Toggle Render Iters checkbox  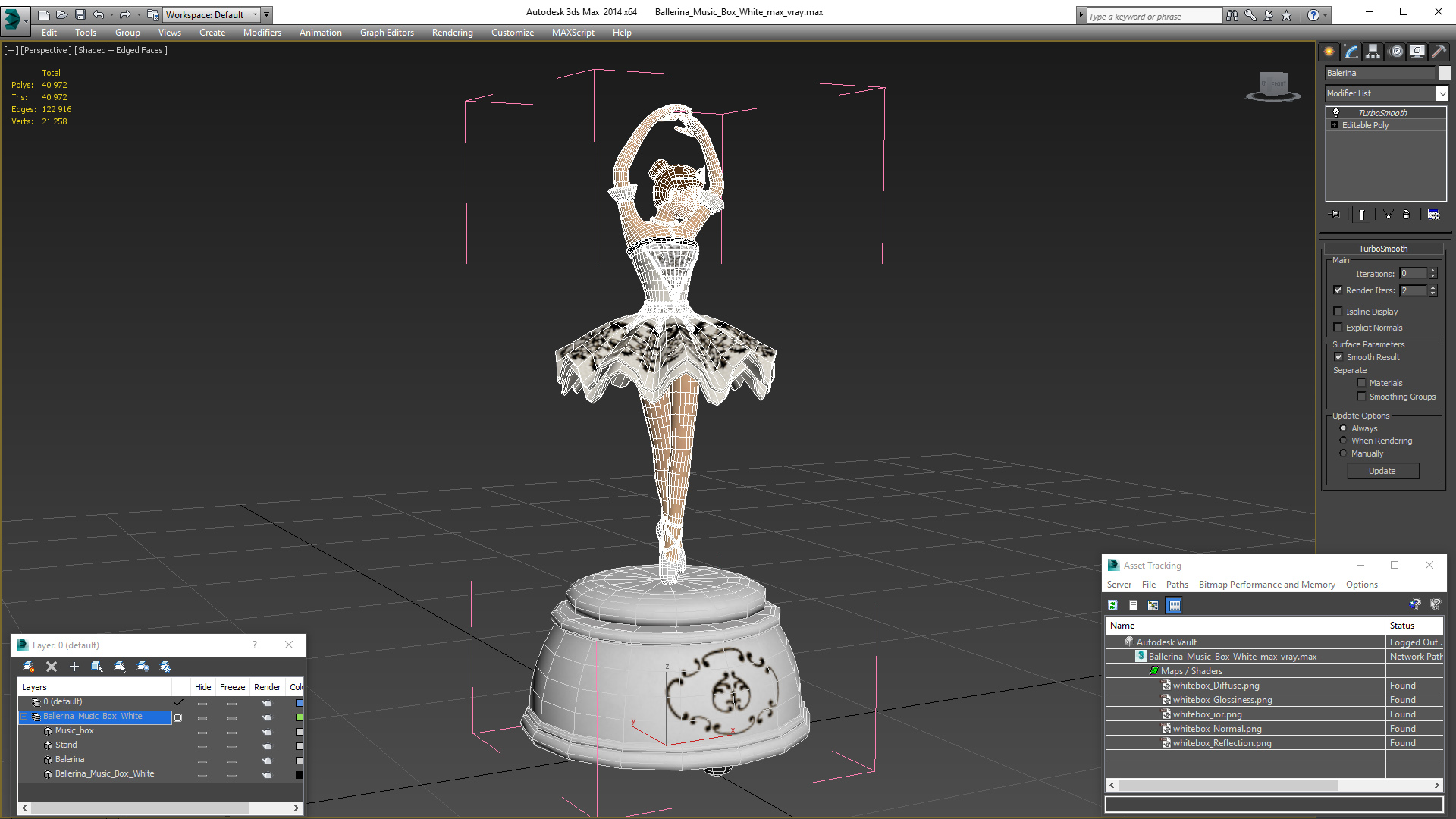tap(1338, 290)
